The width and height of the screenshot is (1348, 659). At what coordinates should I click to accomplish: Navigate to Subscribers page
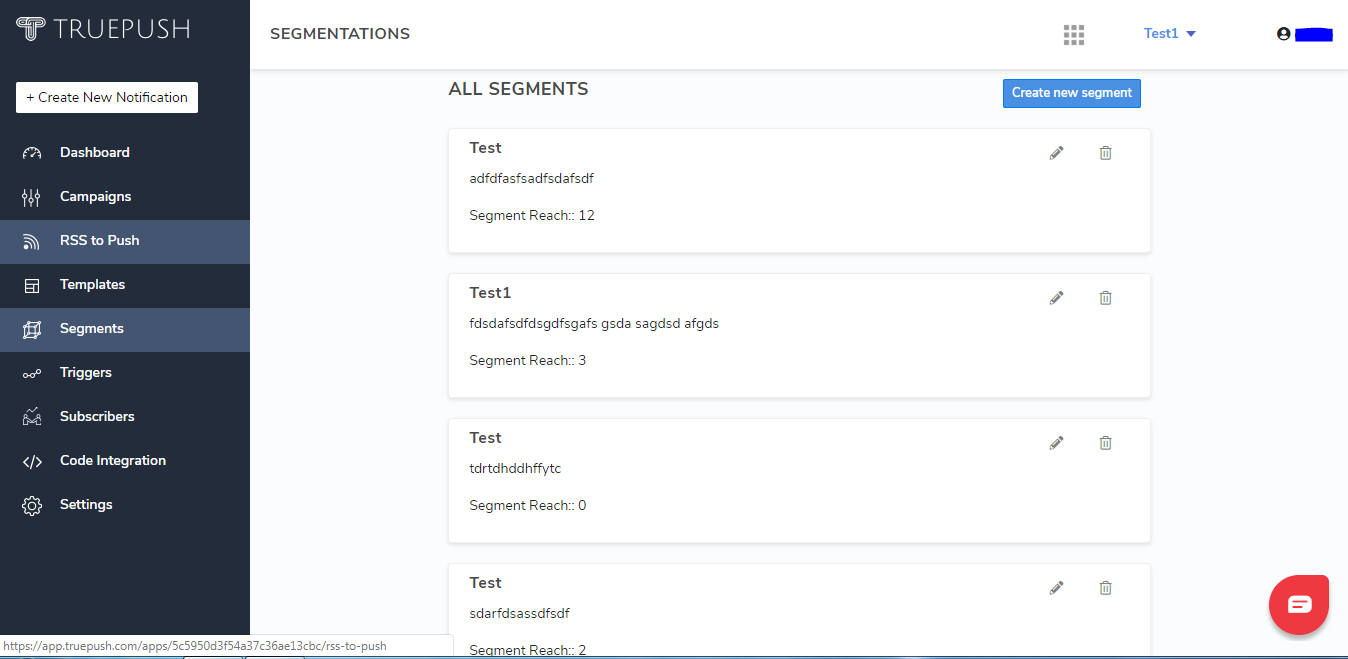[96, 417]
